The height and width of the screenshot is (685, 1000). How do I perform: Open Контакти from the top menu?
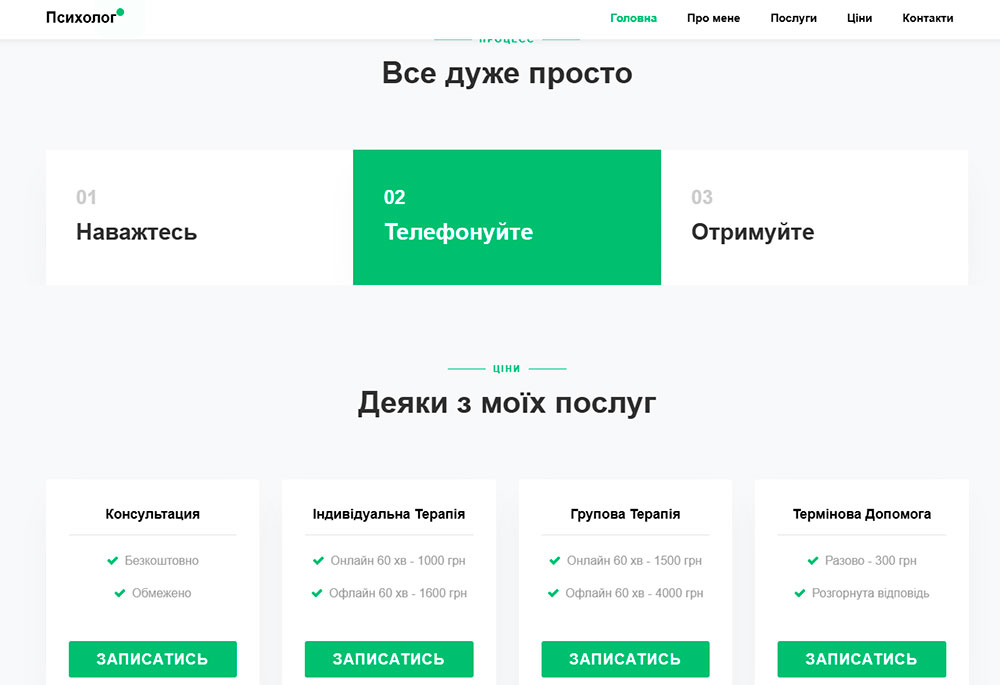point(927,18)
